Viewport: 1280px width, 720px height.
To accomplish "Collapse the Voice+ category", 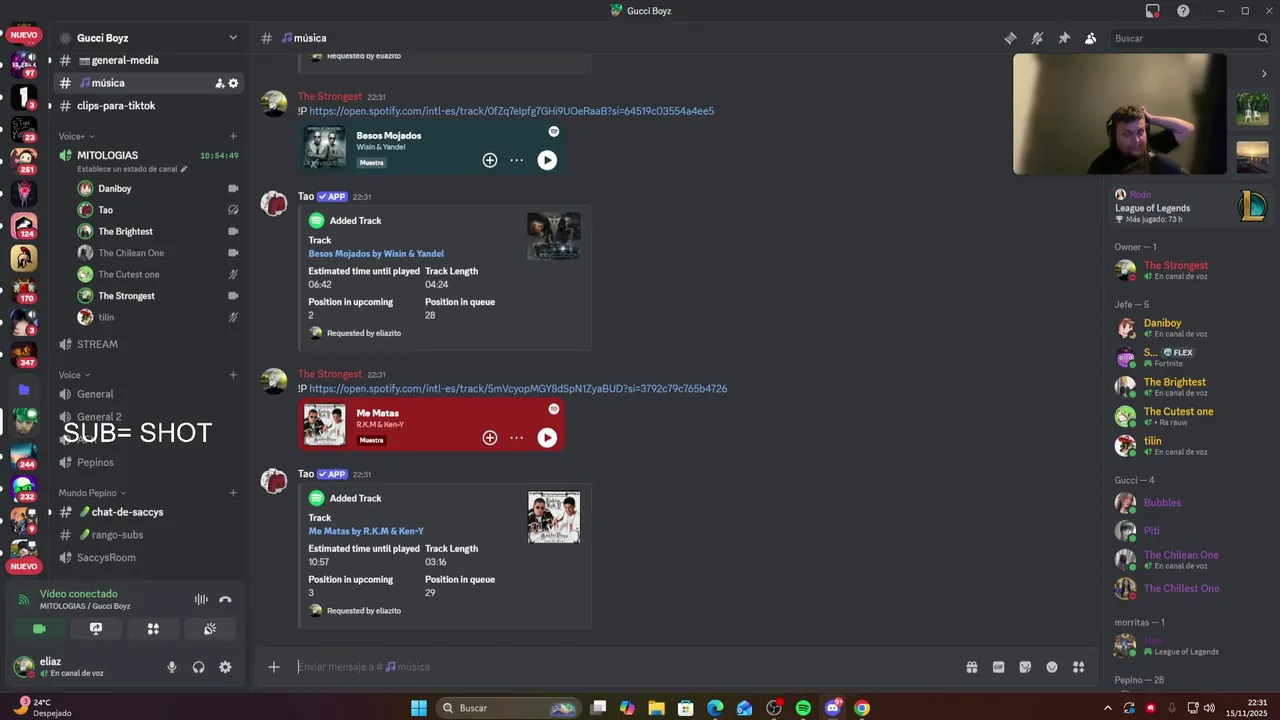I will point(76,136).
